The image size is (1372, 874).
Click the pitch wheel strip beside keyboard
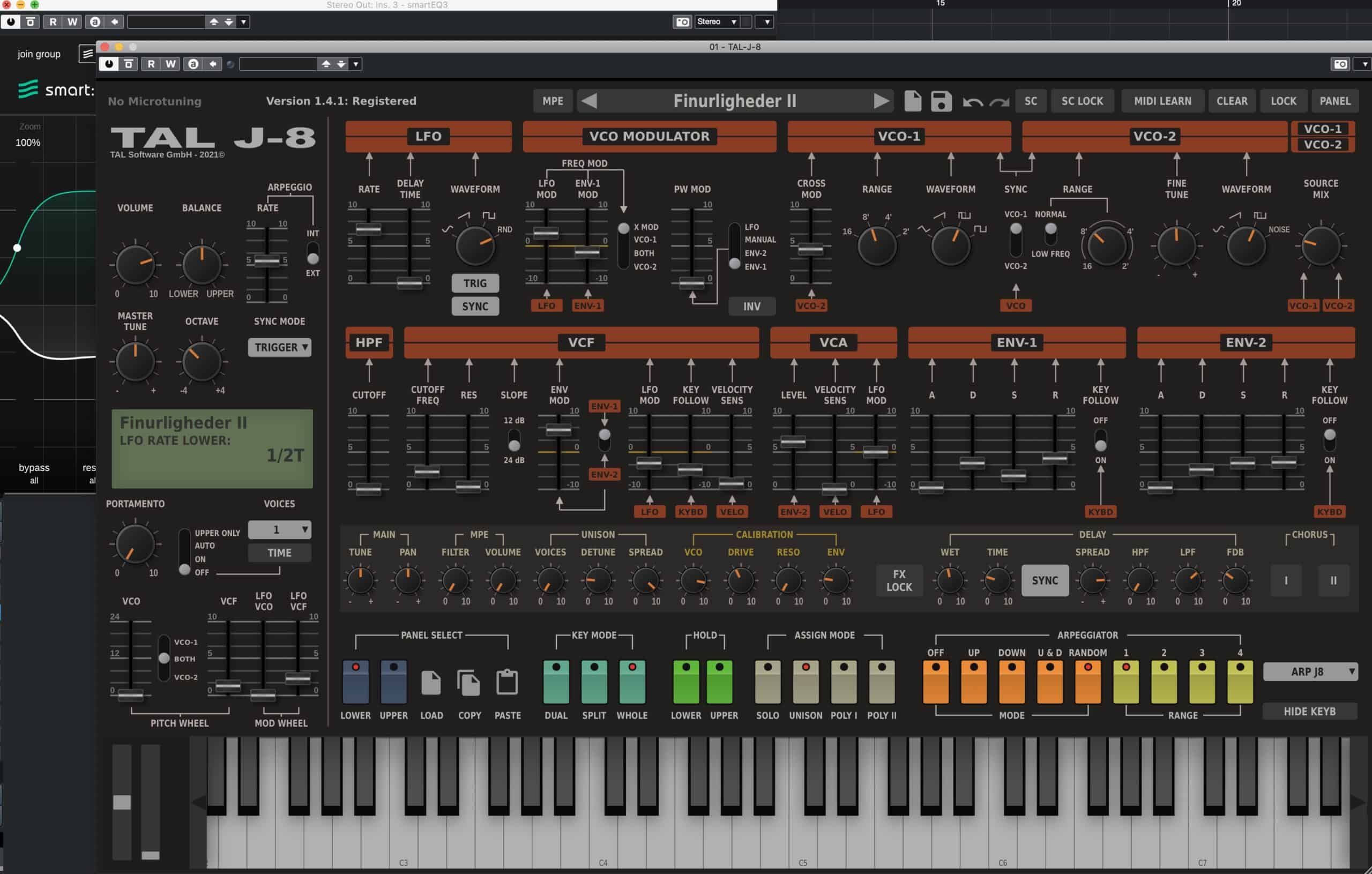pos(121,801)
